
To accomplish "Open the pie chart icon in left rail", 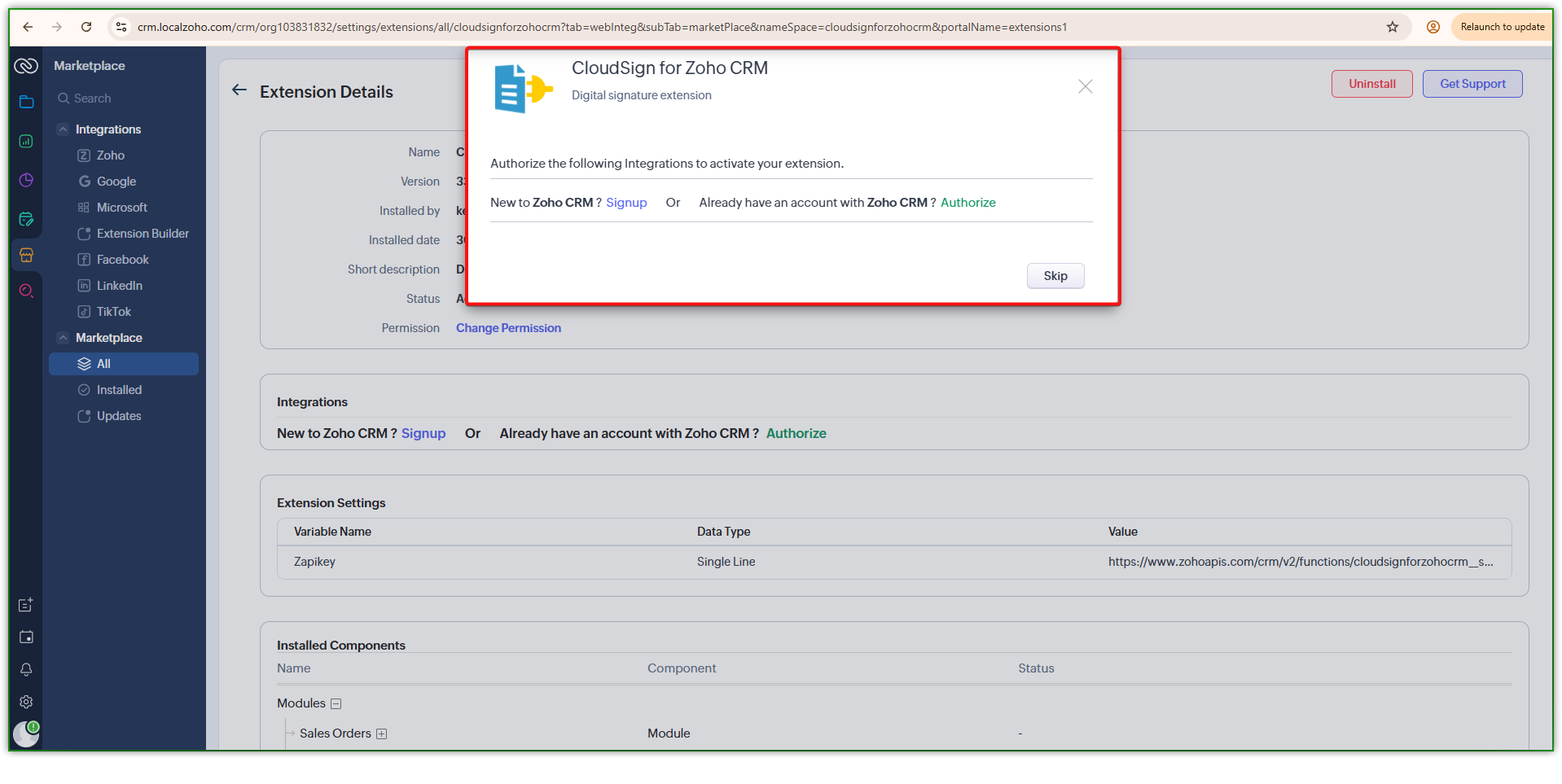I will 26,180.
